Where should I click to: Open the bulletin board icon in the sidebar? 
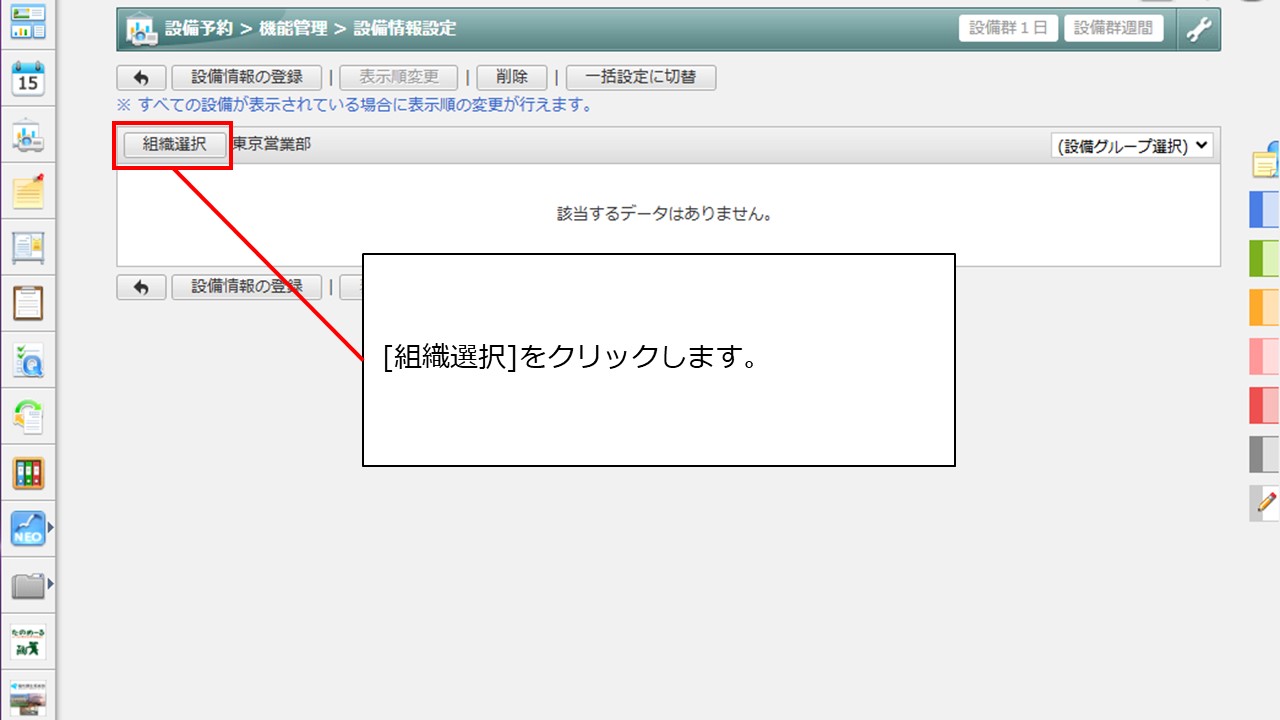(x=27, y=246)
